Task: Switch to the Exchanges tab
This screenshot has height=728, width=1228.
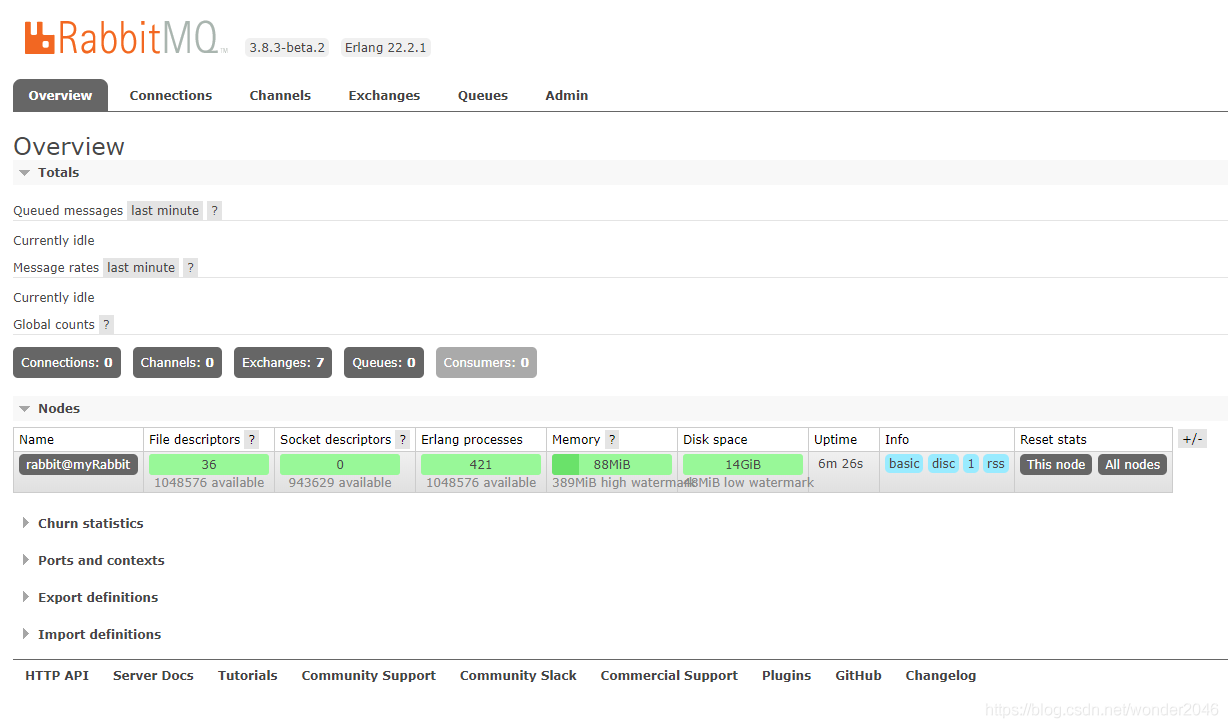Action: point(384,96)
